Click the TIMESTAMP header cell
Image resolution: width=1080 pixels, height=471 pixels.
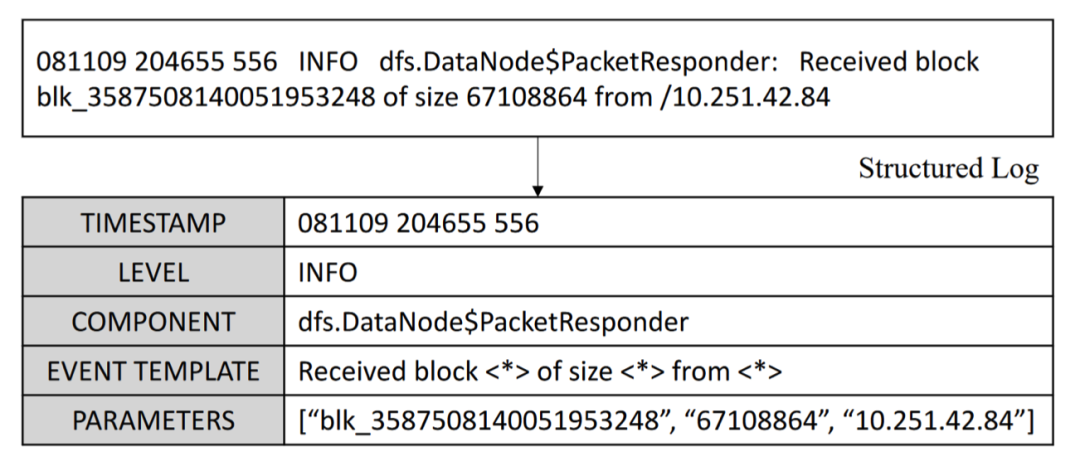153,223
